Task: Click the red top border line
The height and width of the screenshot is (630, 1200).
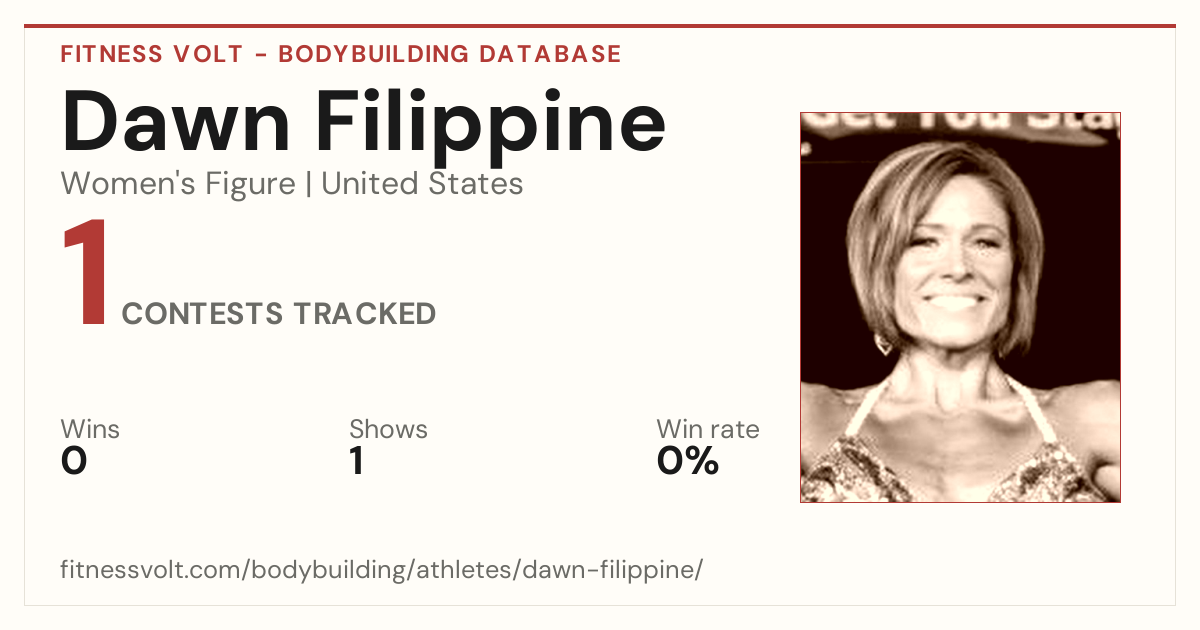Action: [x=600, y=26]
